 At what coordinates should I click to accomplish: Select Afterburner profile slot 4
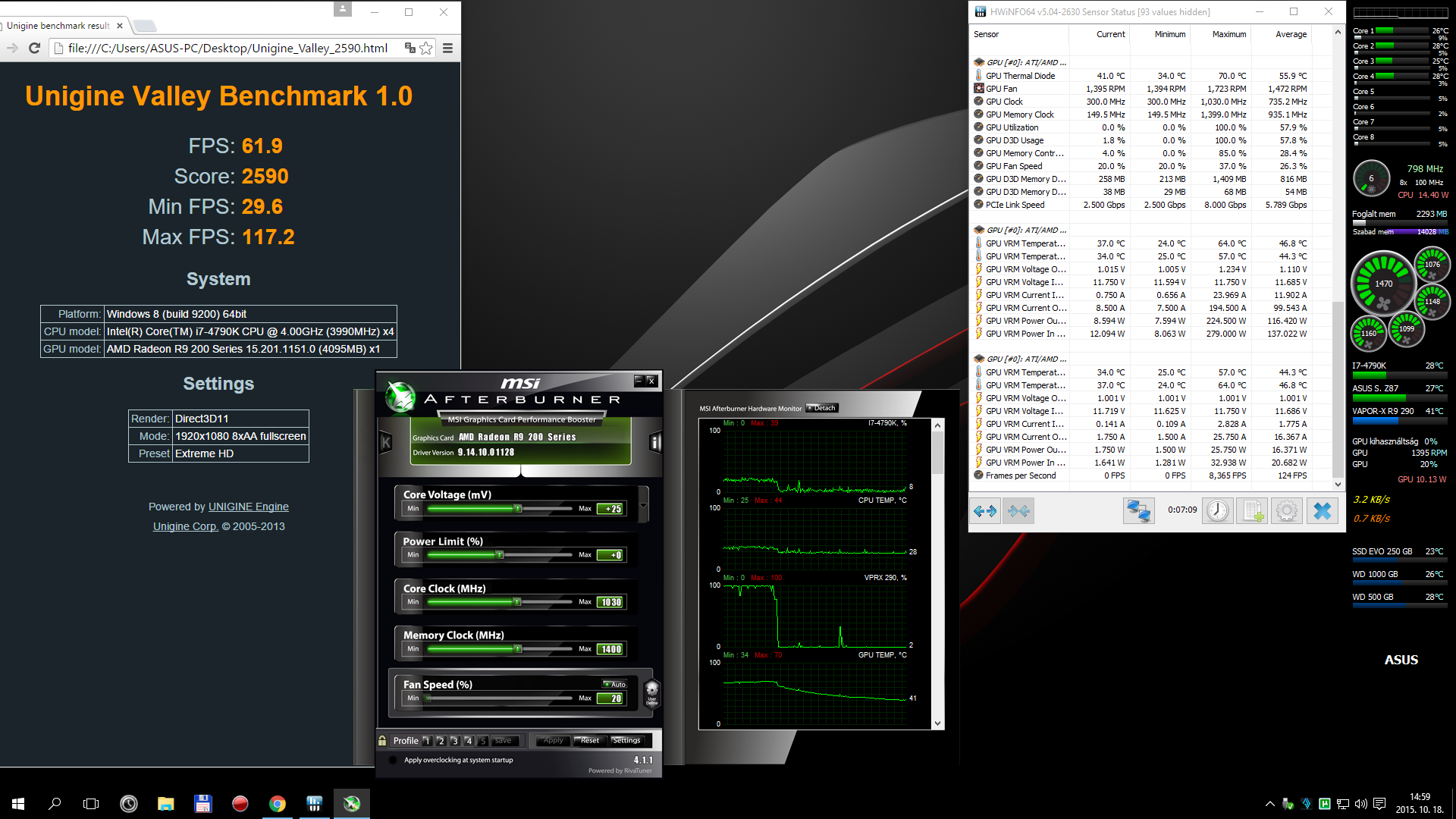(469, 741)
